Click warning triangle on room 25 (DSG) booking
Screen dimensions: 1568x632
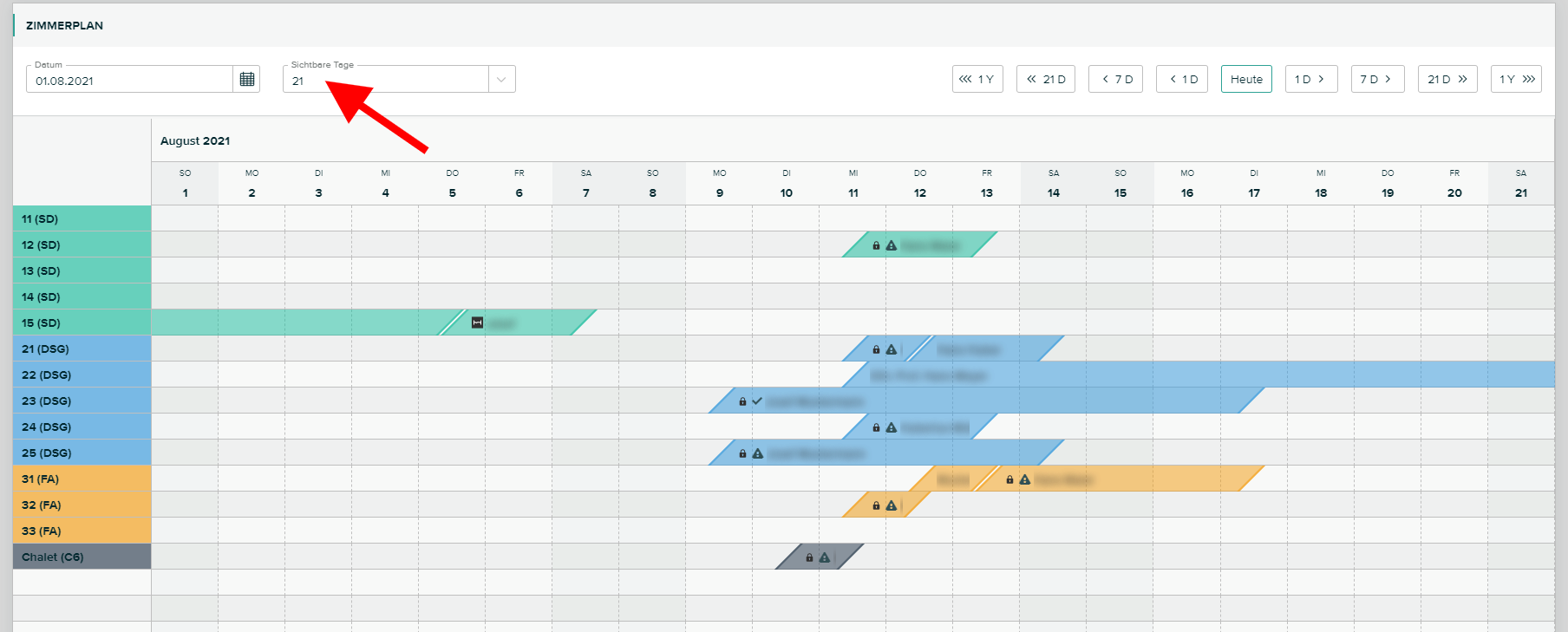(758, 453)
